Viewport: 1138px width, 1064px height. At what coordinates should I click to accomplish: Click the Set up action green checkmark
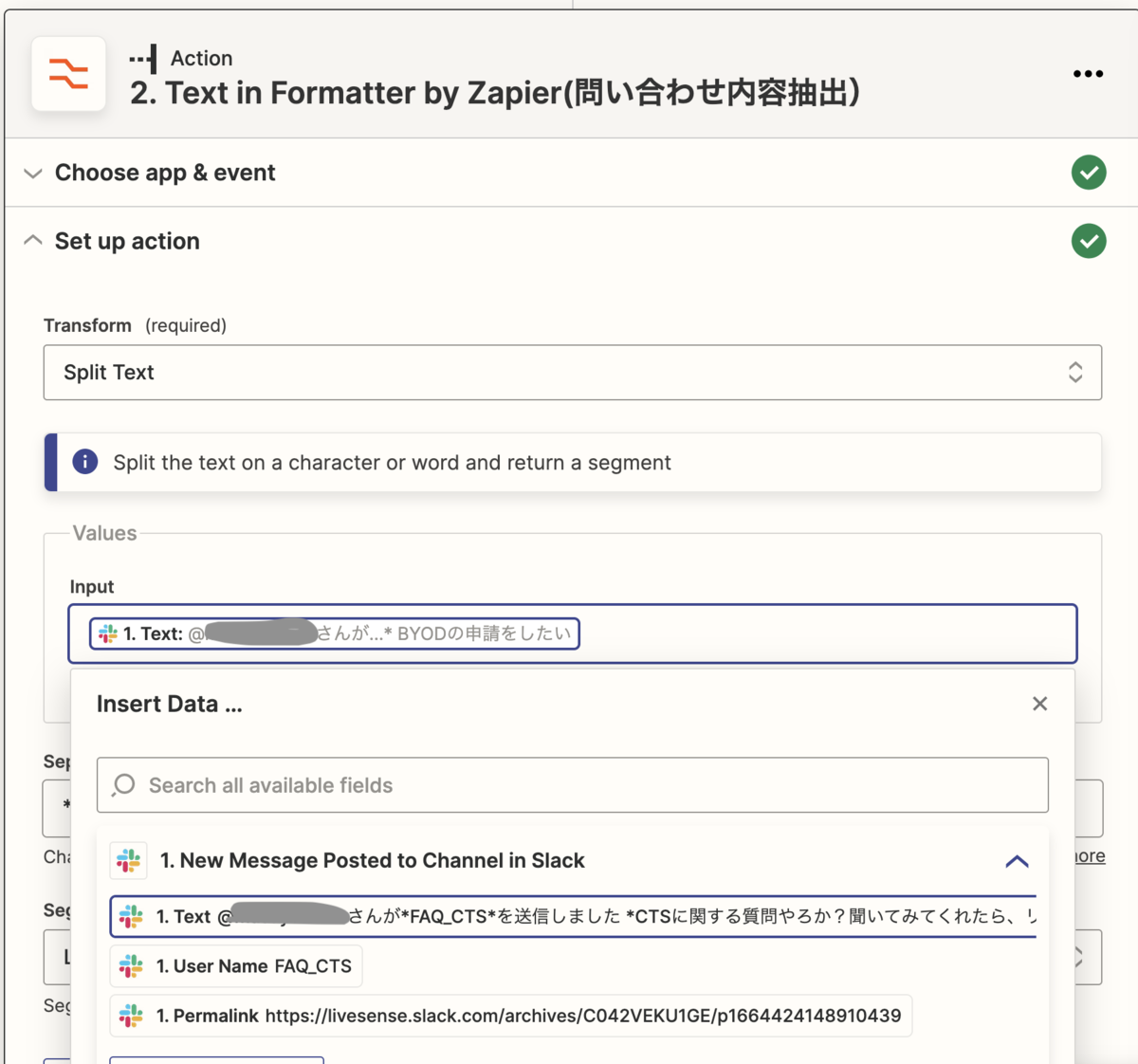tap(1089, 241)
